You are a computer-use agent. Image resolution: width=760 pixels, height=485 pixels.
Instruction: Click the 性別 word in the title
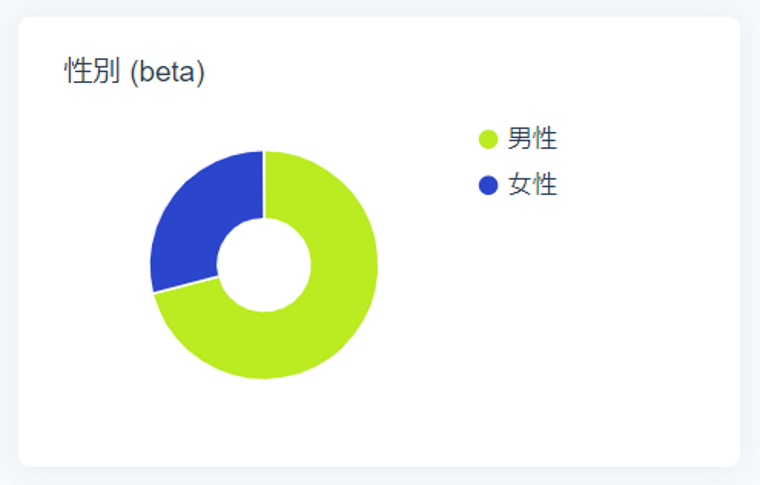click(x=93, y=72)
